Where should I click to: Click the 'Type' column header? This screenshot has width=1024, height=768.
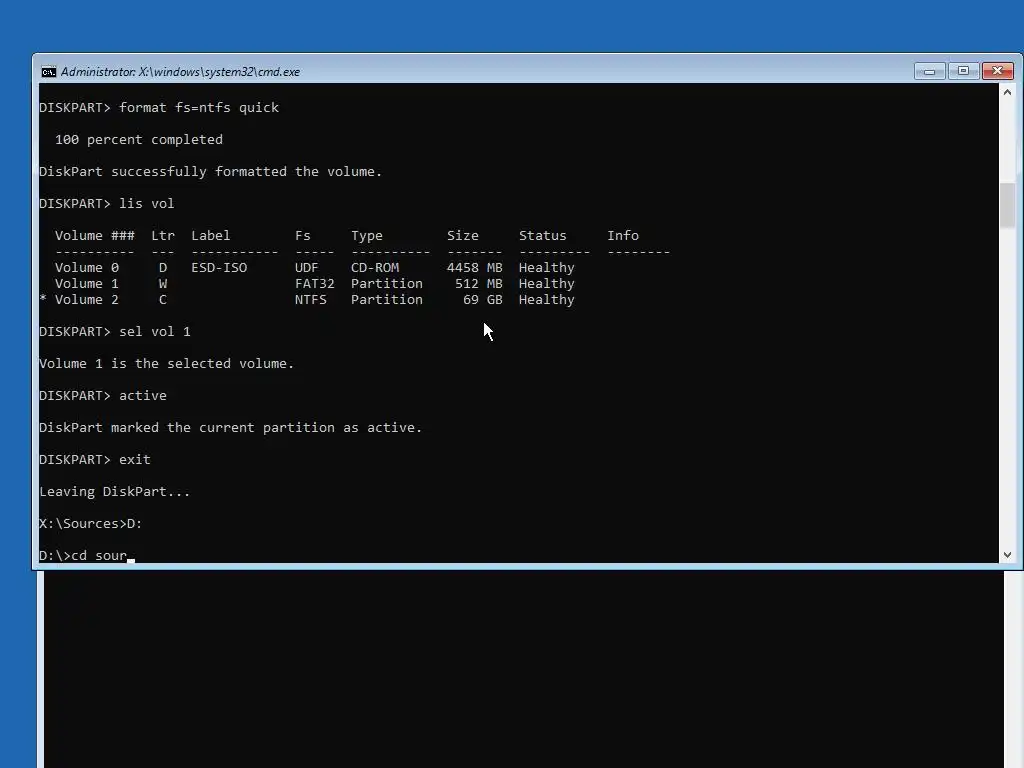click(x=366, y=236)
